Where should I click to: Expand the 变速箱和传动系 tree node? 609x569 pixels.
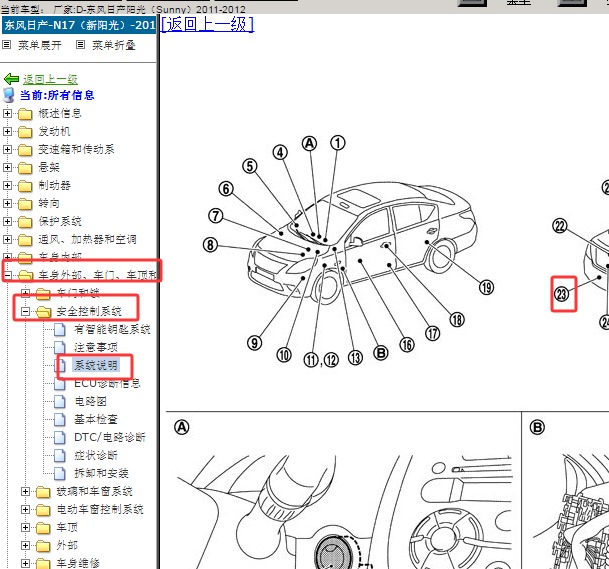click(7, 149)
